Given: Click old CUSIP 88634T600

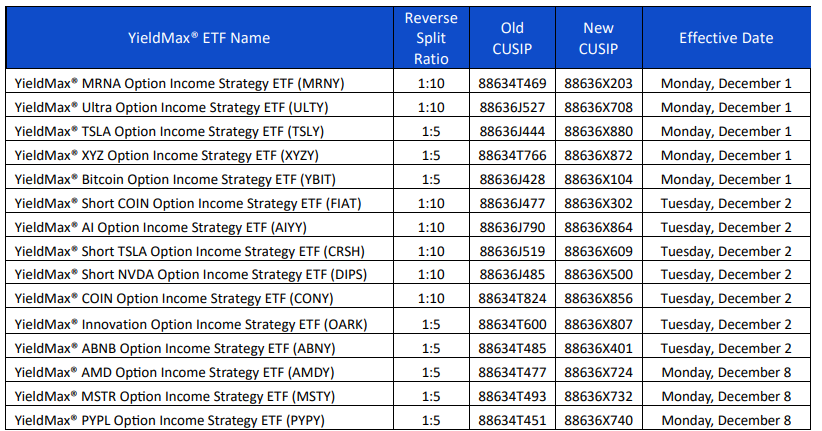Looking at the screenshot, I should coord(512,325).
